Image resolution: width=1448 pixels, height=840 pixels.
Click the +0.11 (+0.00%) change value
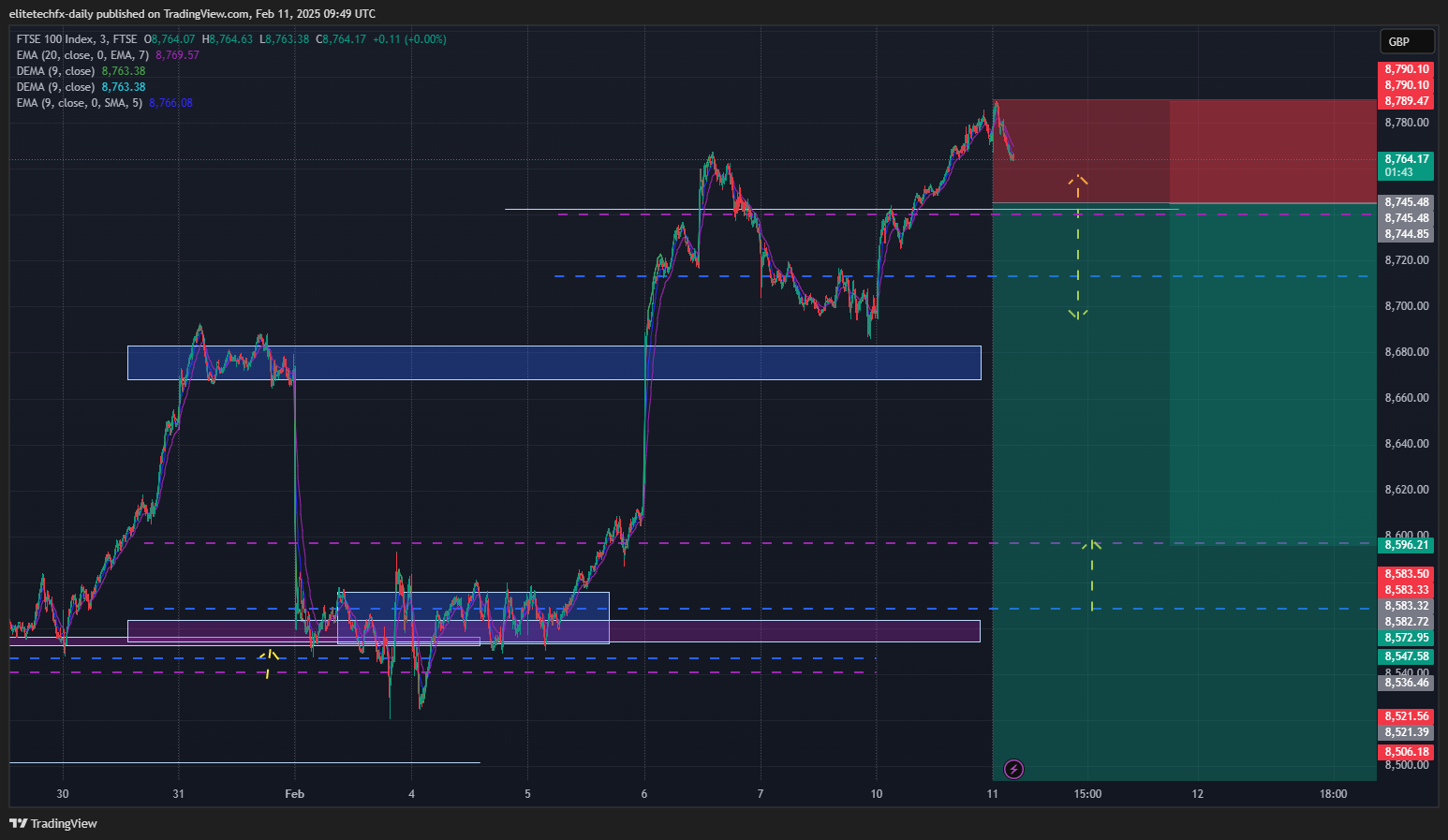(x=409, y=39)
